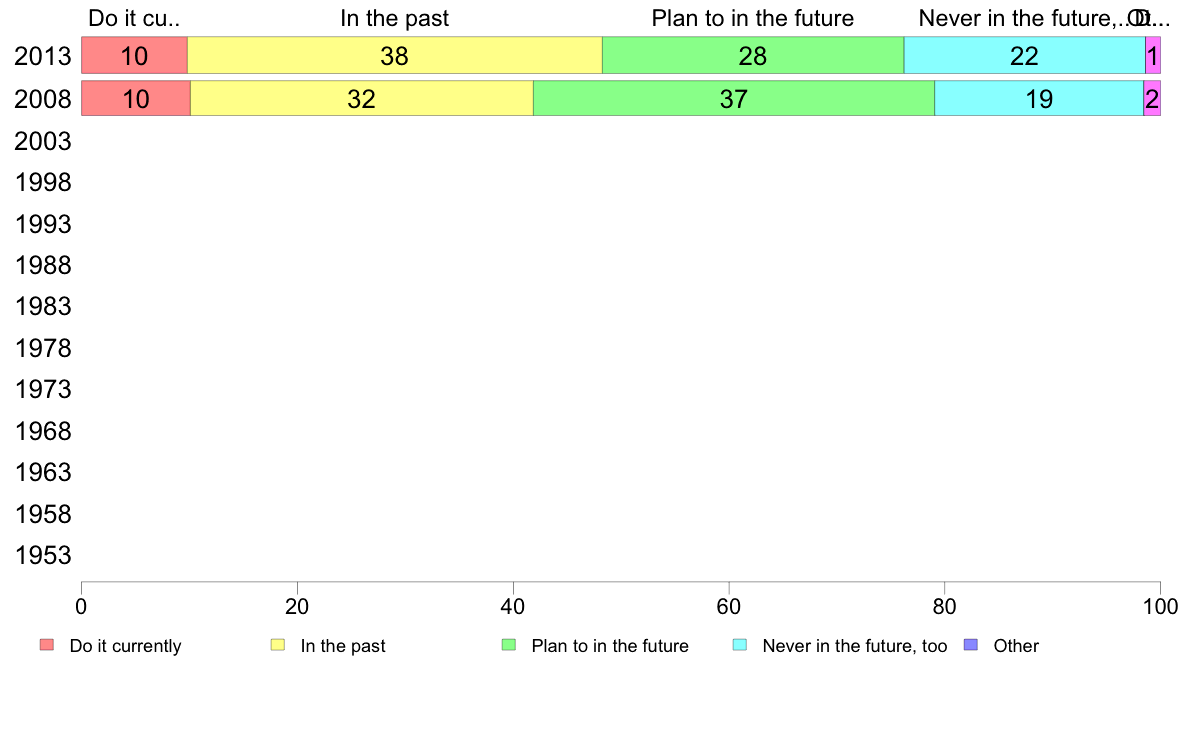Select the 2013 green segment showing 28
Viewport: 1188px width, 736px height.
point(753,55)
